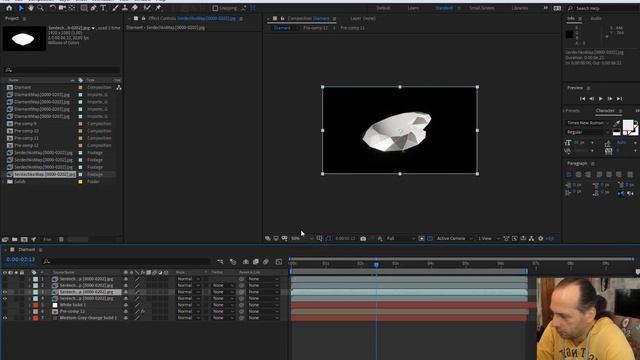Toggle the fx switch on Pre-comp 12 layer
640x360 pixels.
click(x=143, y=311)
